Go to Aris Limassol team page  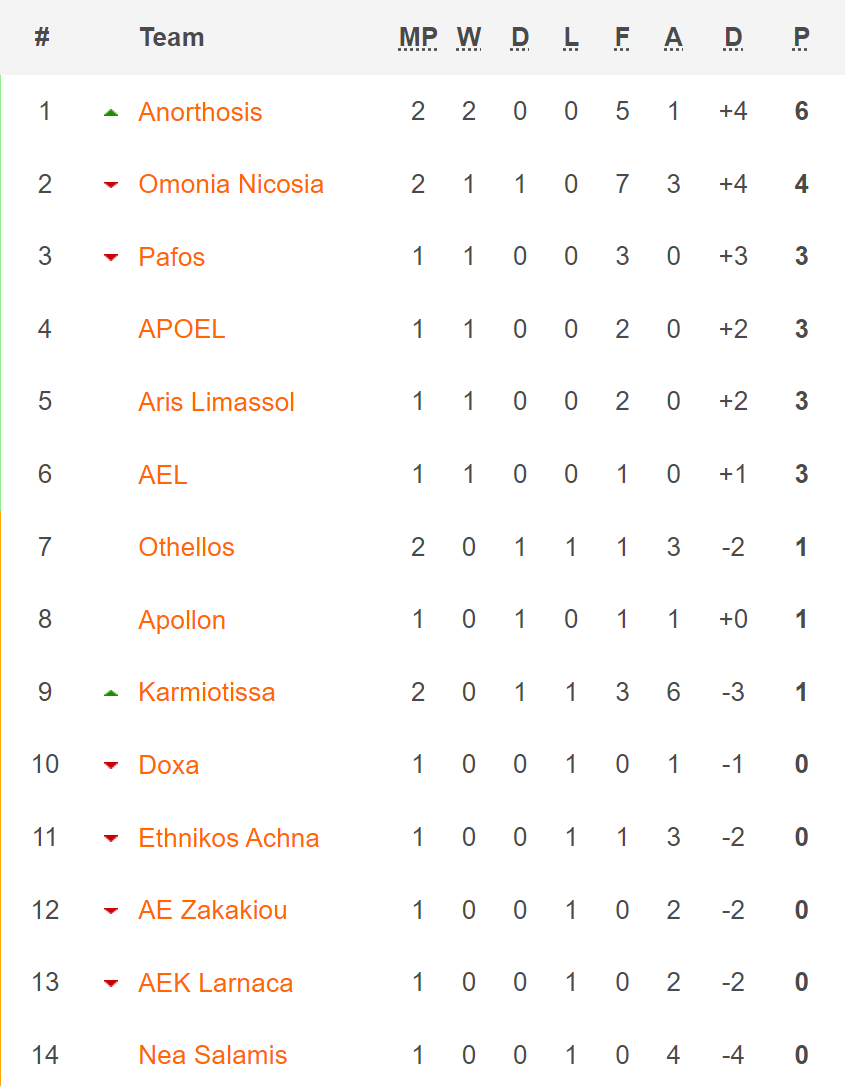pos(216,402)
